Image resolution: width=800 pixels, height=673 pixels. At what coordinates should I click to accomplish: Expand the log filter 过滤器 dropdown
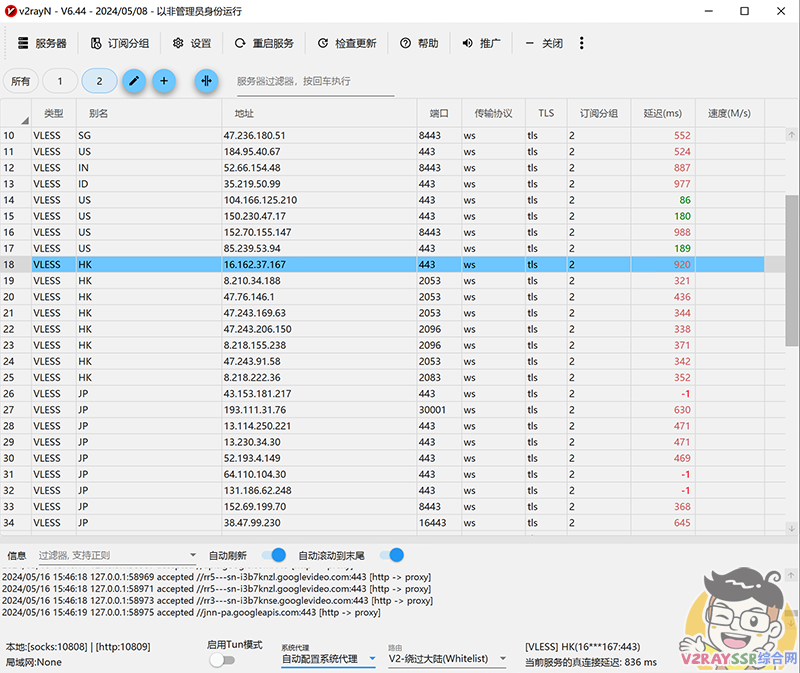pyautogui.click(x=193, y=555)
